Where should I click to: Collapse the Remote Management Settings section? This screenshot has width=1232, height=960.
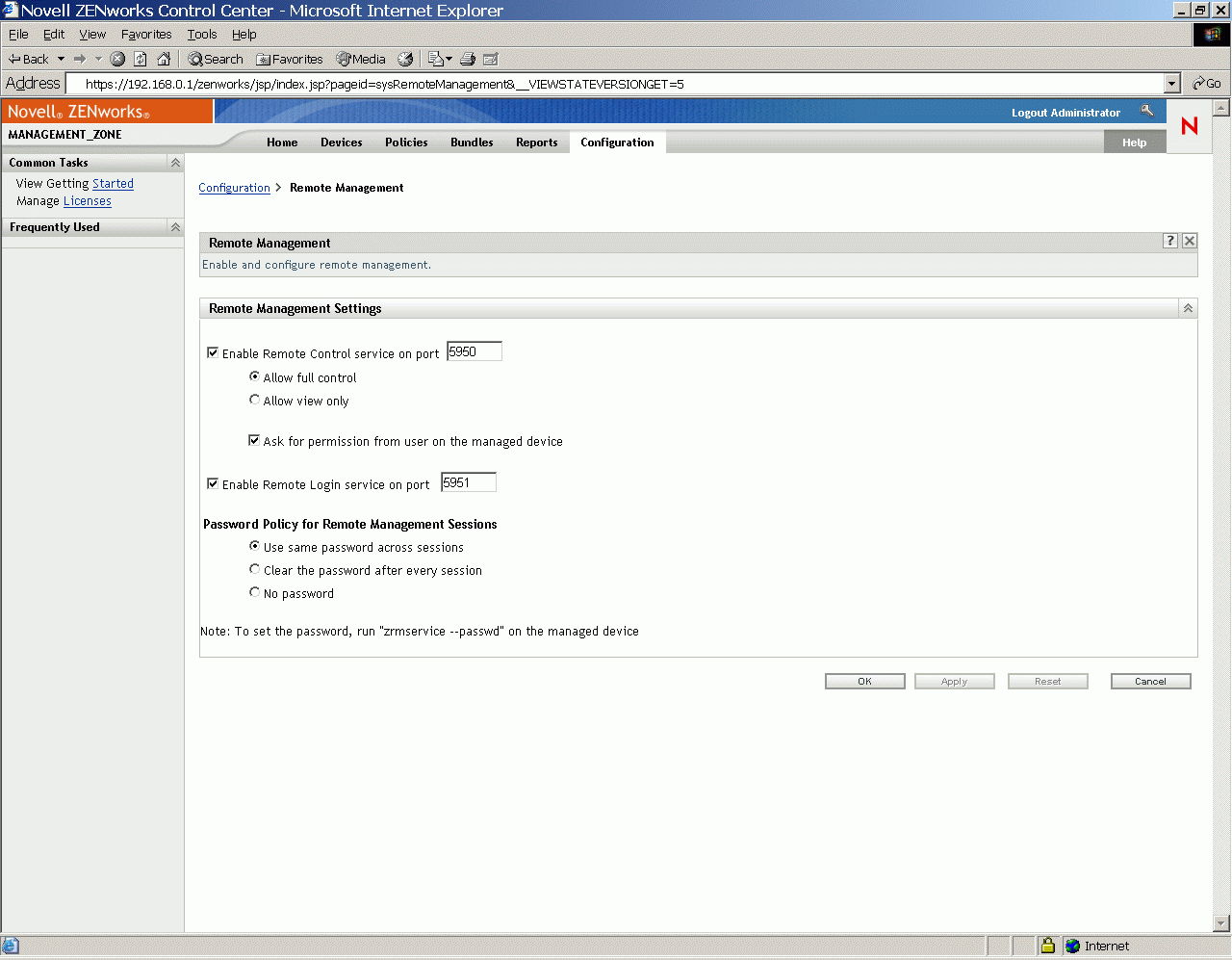pyautogui.click(x=1187, y=307)
